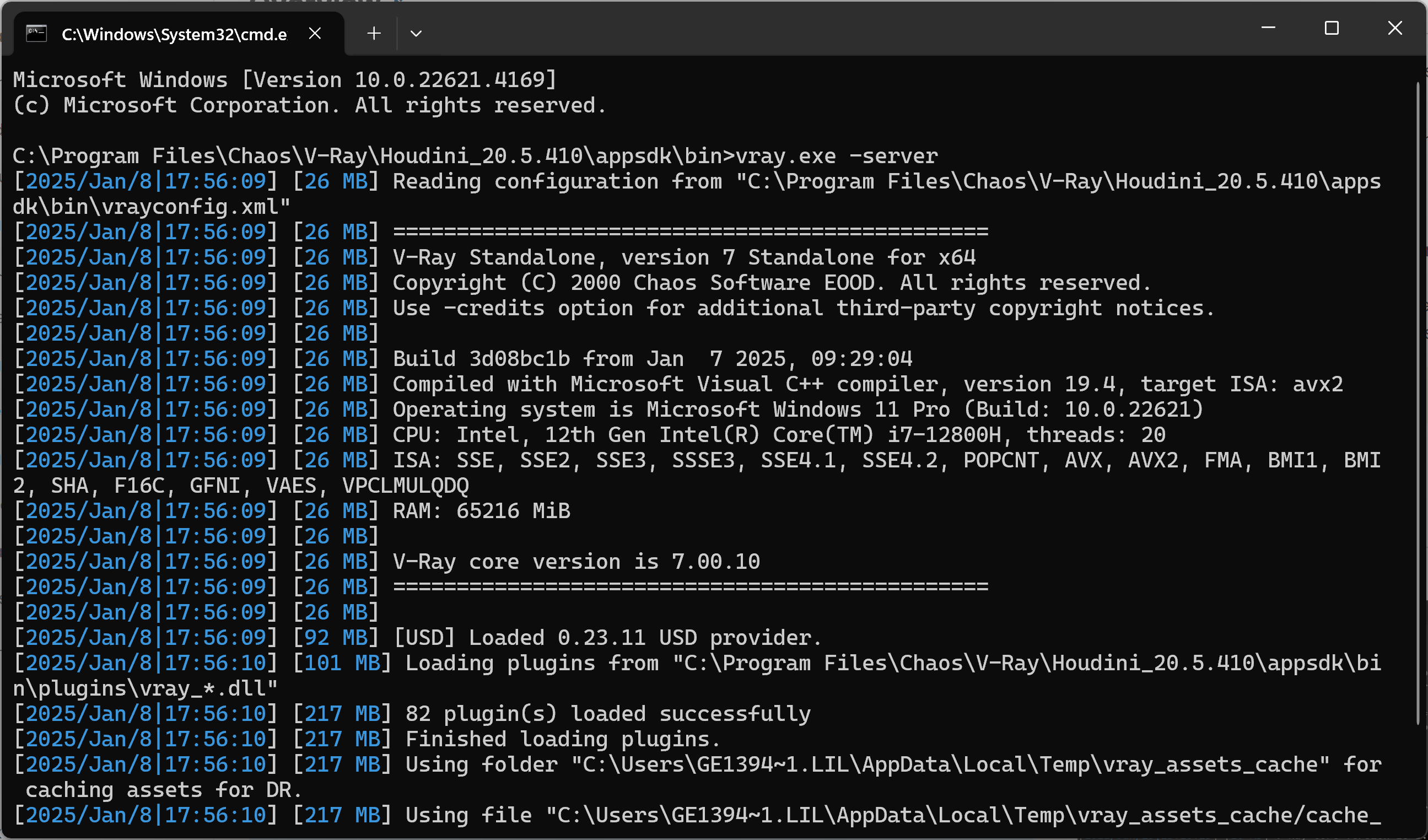Image resolution: width=1428 pixels, height=840 pixels.
Task: Click '82 plugin(s) loaded successfully' line
Action: pyautogui.click(x=608, y=714)
